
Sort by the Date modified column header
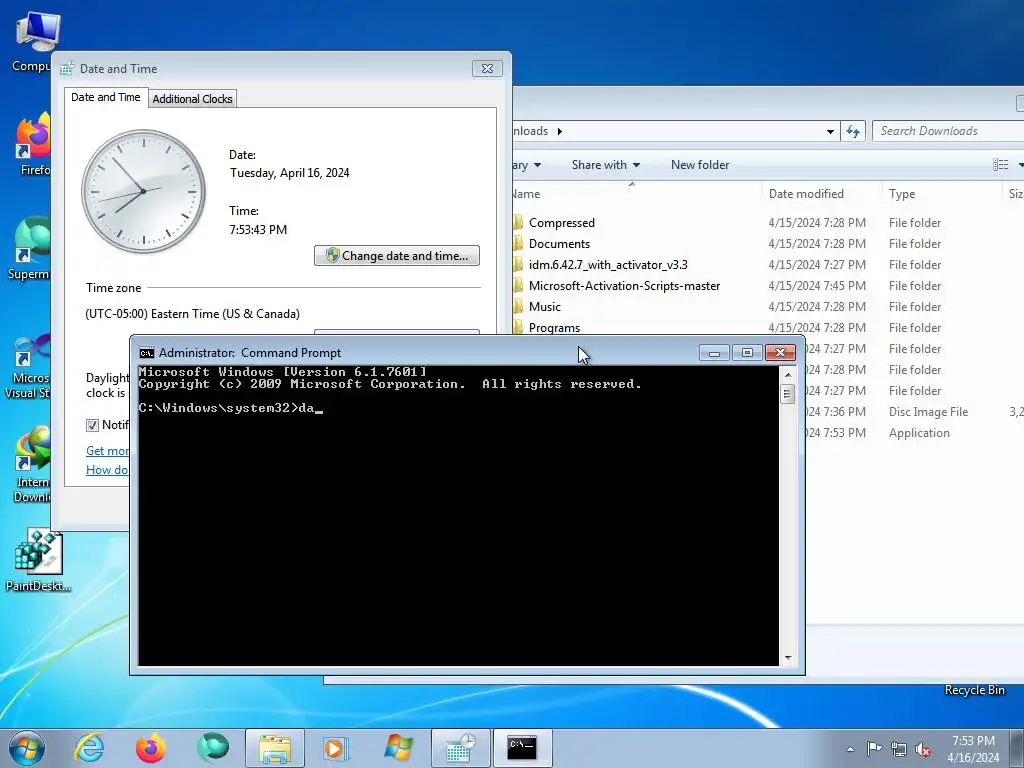coord(822,194)
